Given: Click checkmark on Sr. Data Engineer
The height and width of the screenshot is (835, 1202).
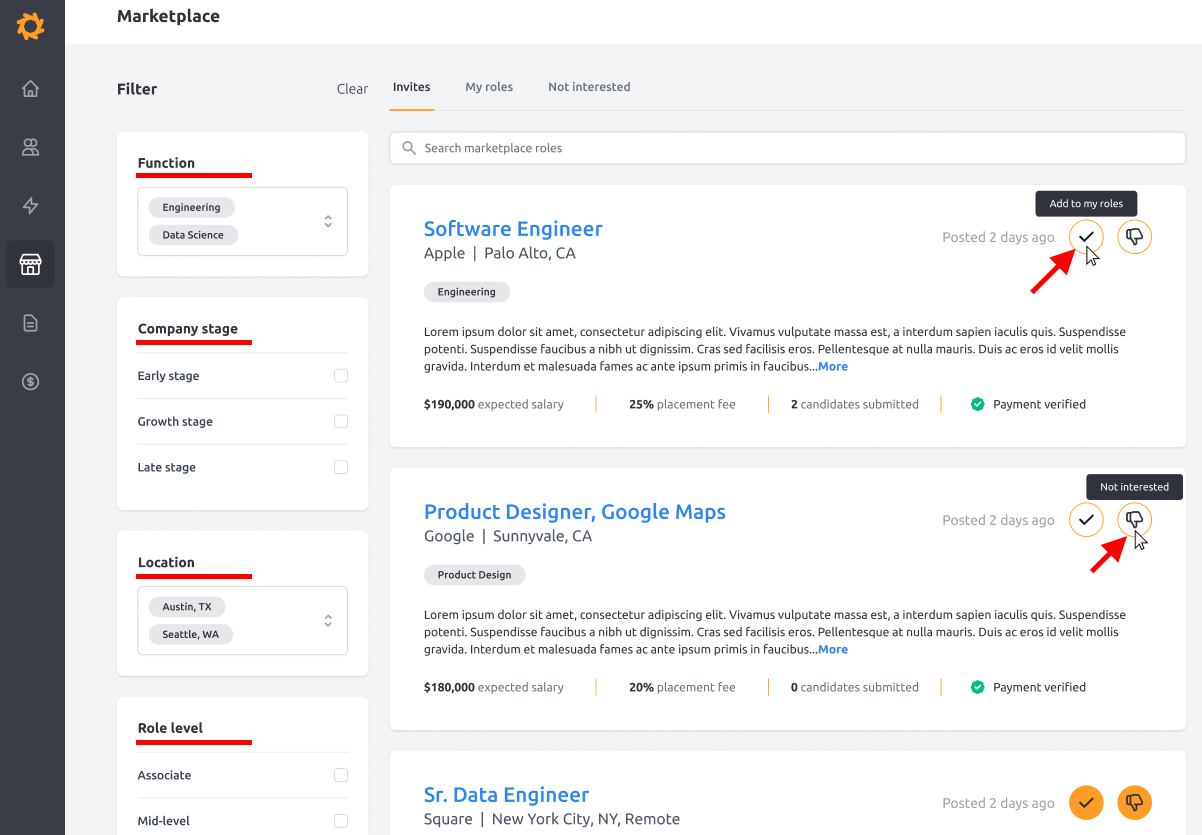Looking at the screenshot, I should [1086, 802].
